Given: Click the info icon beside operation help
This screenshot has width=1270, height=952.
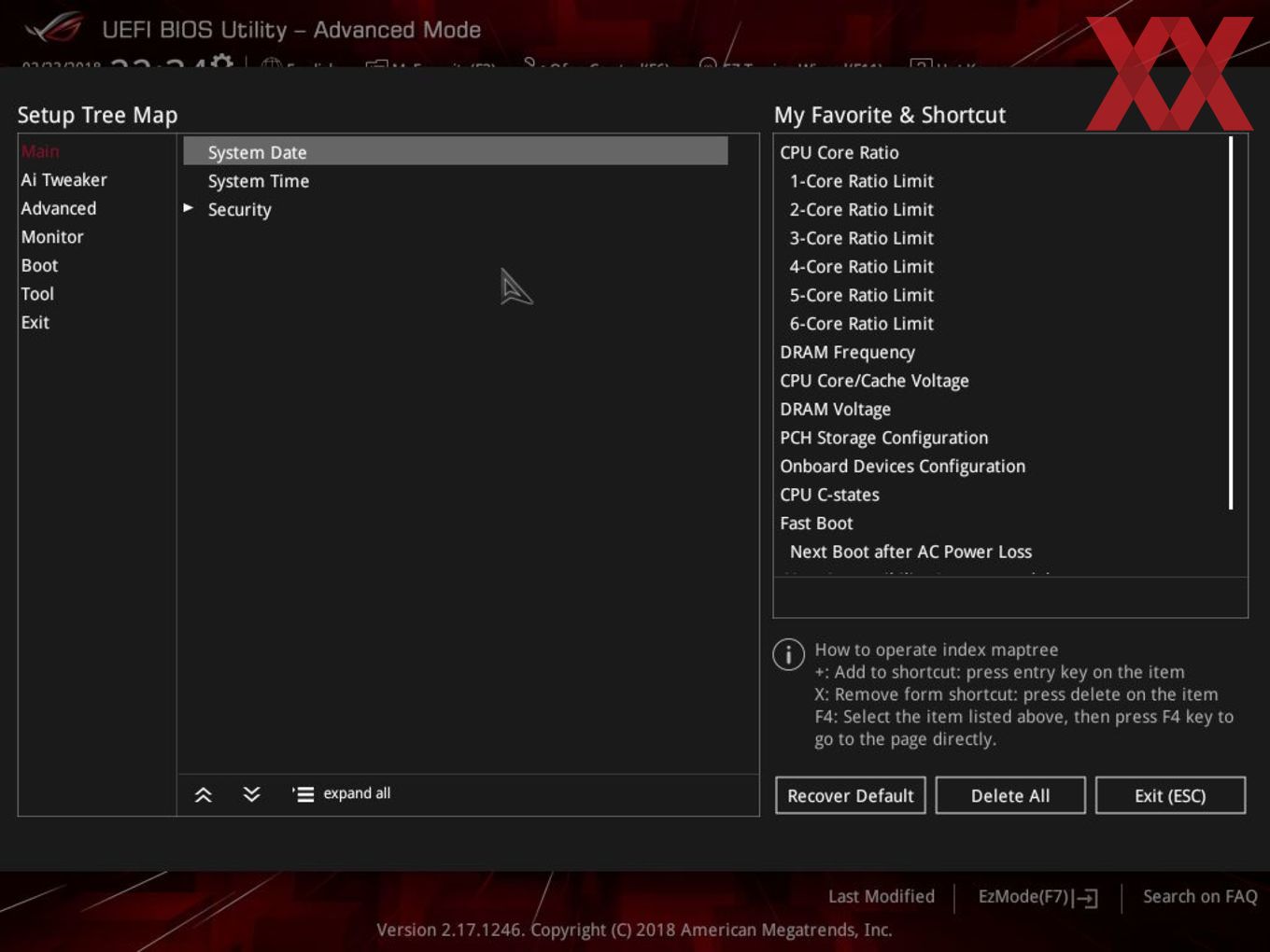Looking at the screenshot, I should [788, 654].
